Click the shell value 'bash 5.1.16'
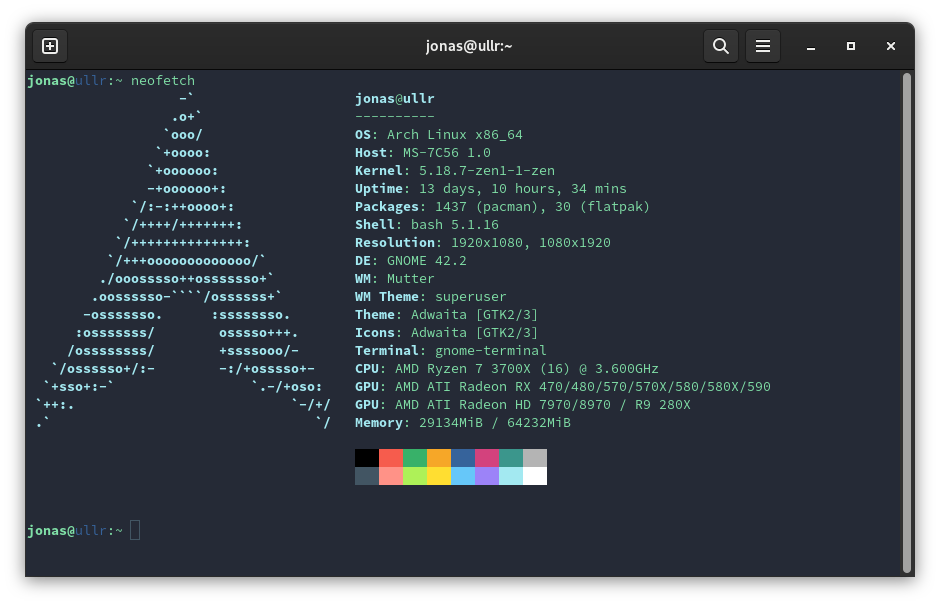Viewport: 940px width, 605px height. (x=454, y=224)
